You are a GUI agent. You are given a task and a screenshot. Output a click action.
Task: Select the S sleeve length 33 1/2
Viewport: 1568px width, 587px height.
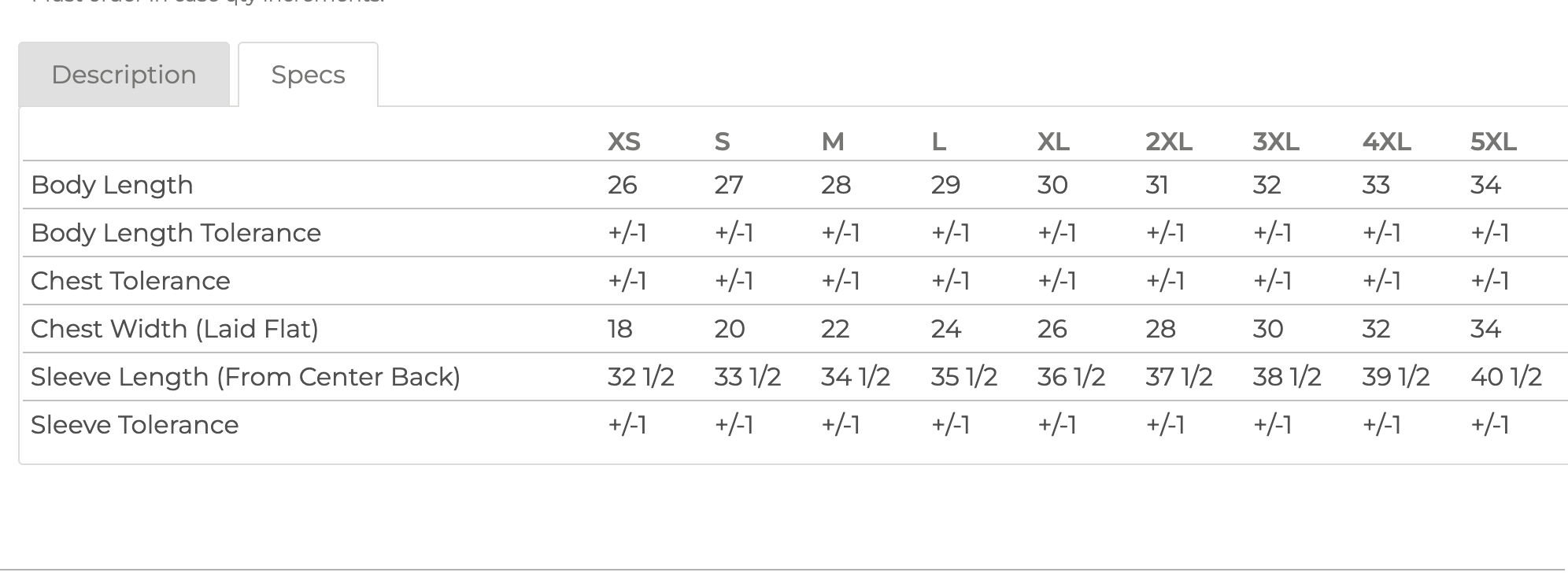tap(747, 377)
